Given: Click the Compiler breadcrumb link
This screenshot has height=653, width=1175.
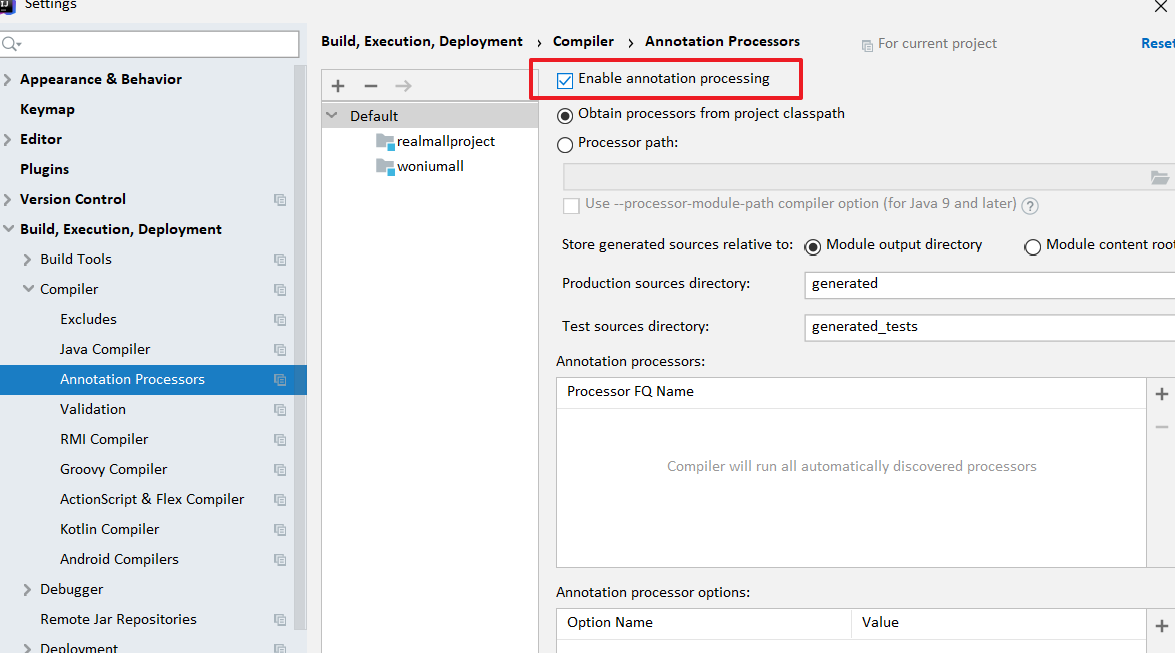Looking at the screenshot, I should click(x=583, y=42).
